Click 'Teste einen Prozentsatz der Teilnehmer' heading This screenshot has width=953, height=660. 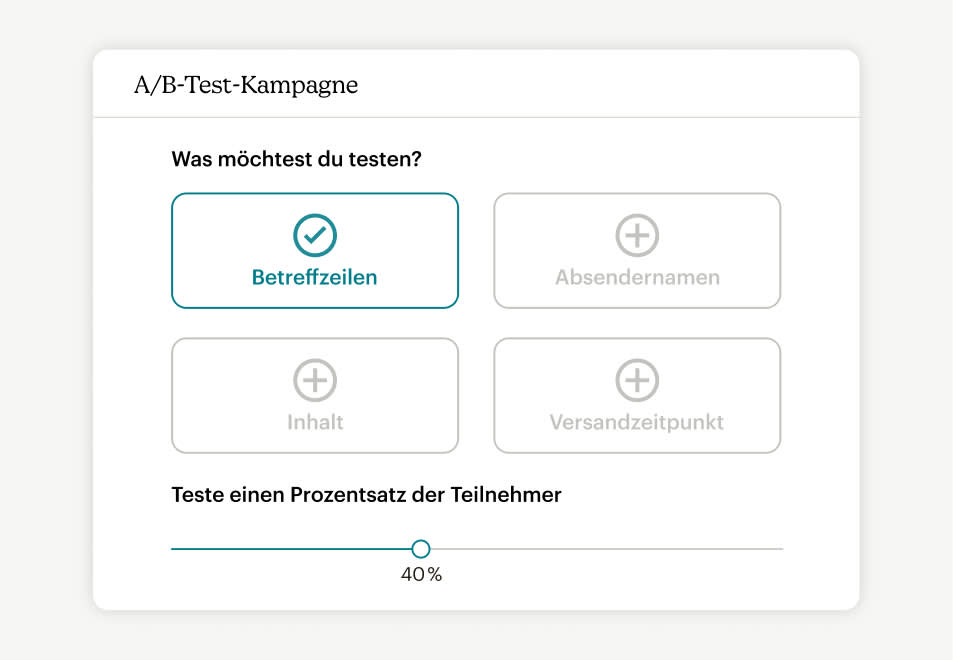coord(366,495)
